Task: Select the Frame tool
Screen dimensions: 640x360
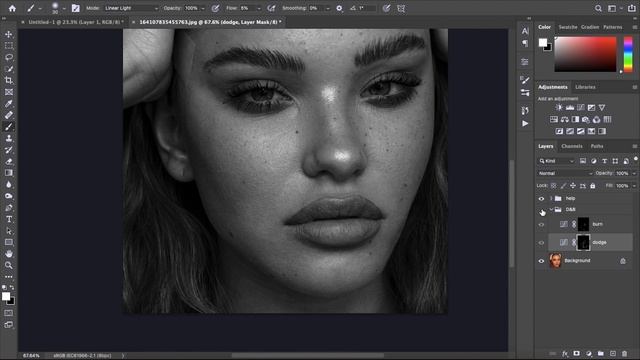Action: coord(9,92)
